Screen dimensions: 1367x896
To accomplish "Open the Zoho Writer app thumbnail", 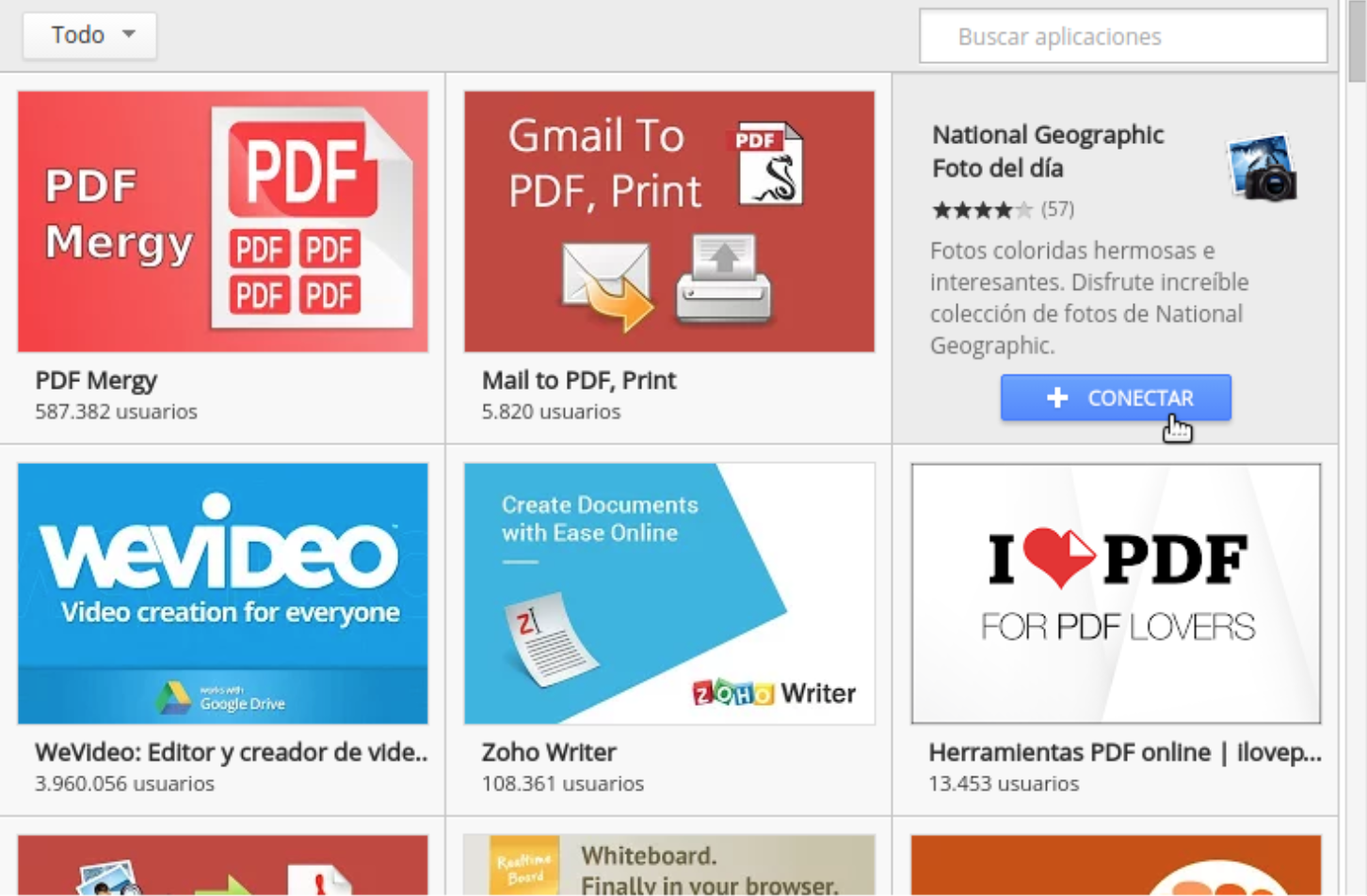I will 669,594.
